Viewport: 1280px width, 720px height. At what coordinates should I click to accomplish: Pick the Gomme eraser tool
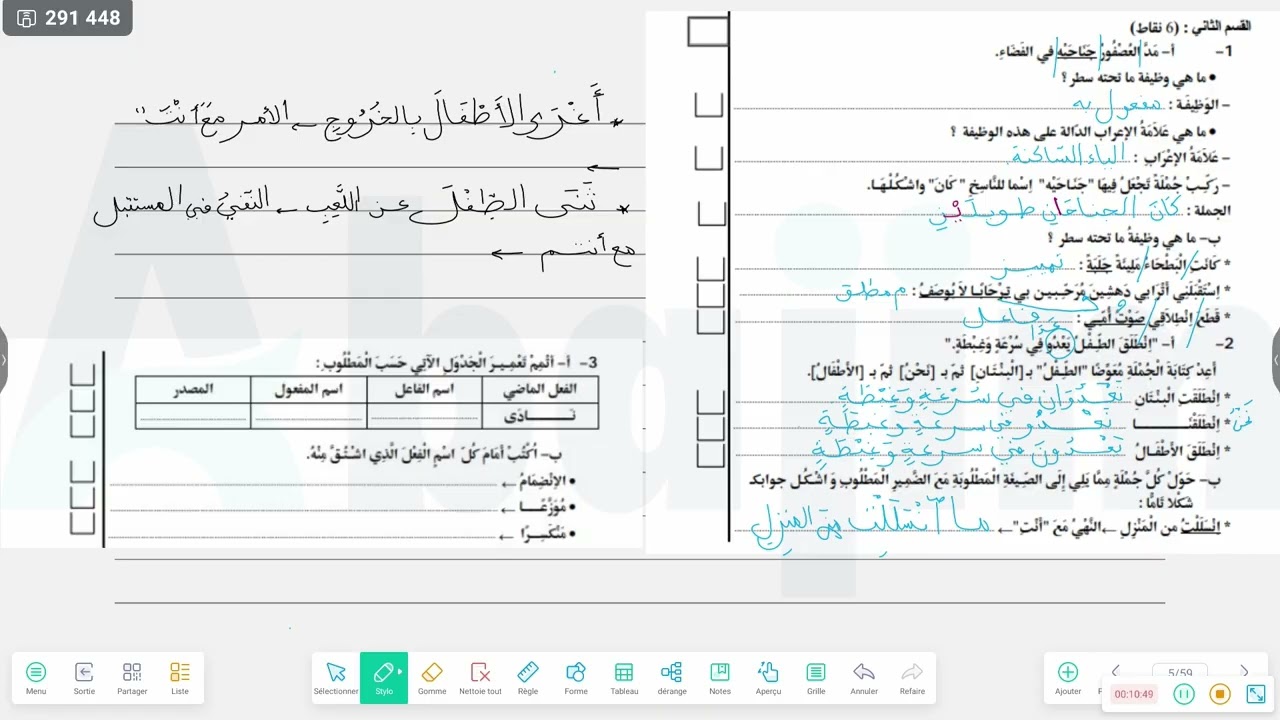click(432, 678)
